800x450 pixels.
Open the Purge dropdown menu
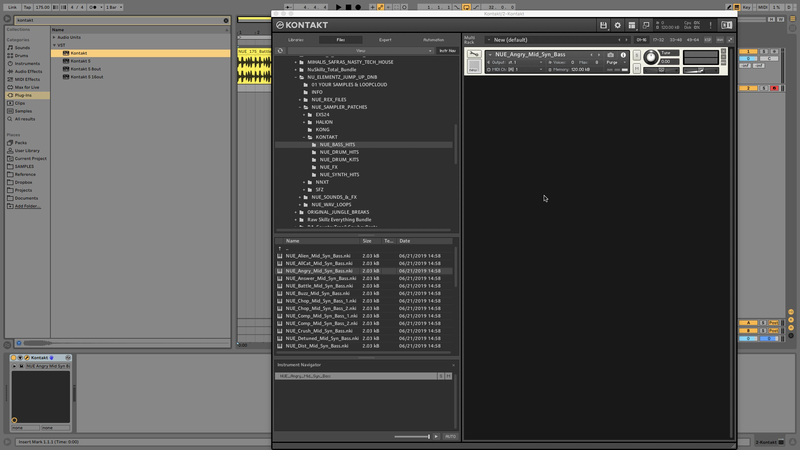[x=616, y=62]
